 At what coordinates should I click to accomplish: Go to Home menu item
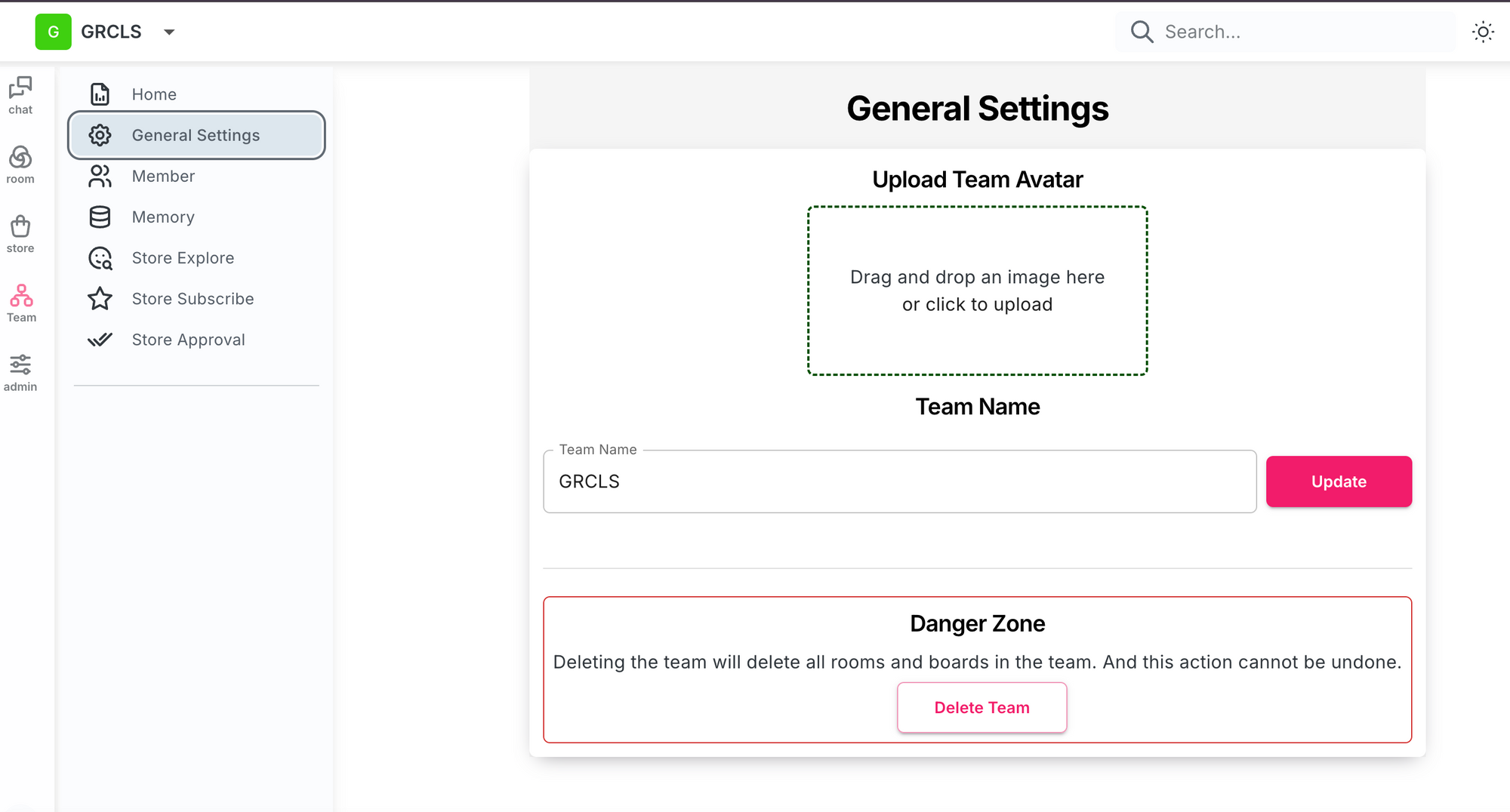click(x=196, y=94)
